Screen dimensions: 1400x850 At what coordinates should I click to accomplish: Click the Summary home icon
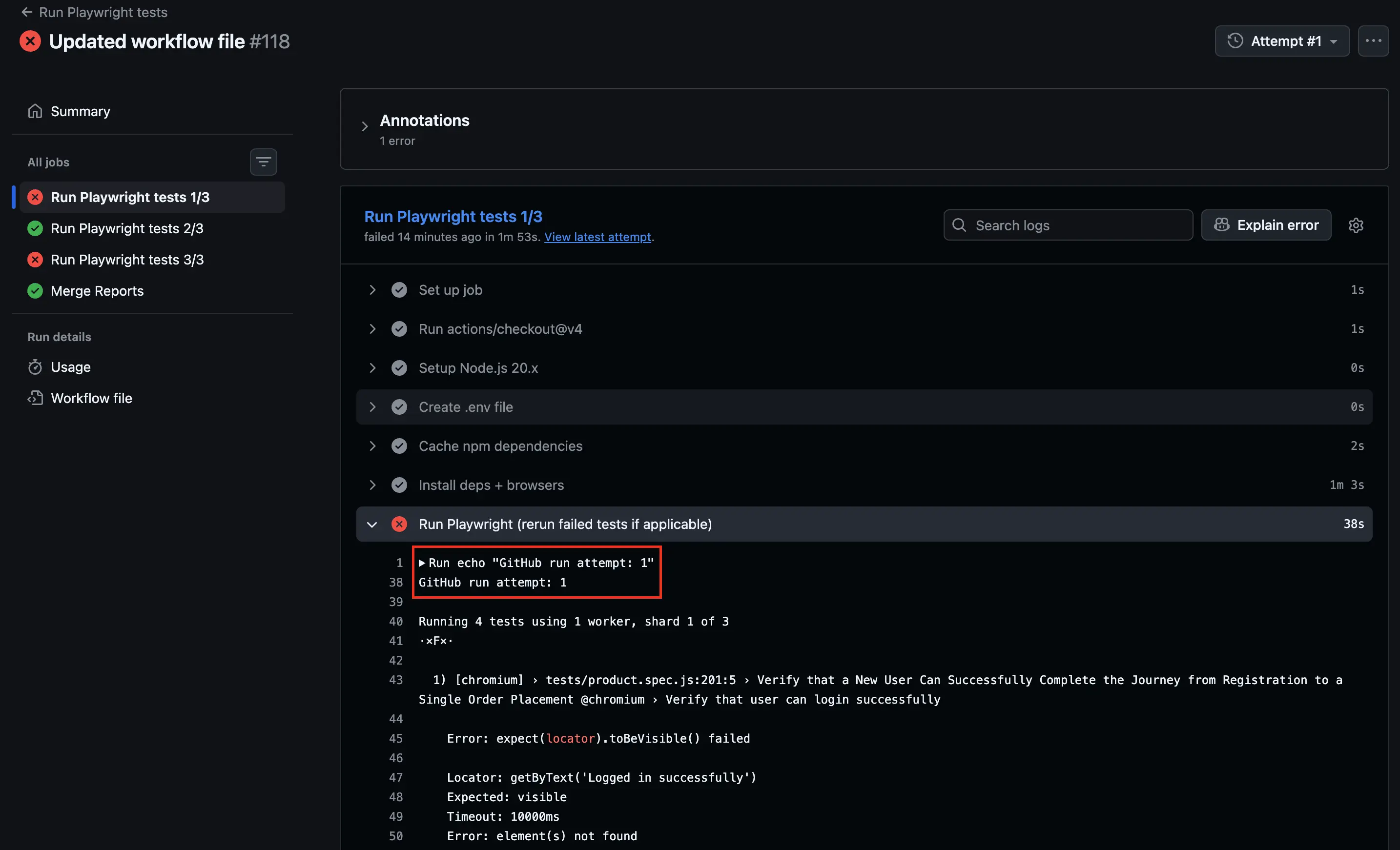(35, 111)
